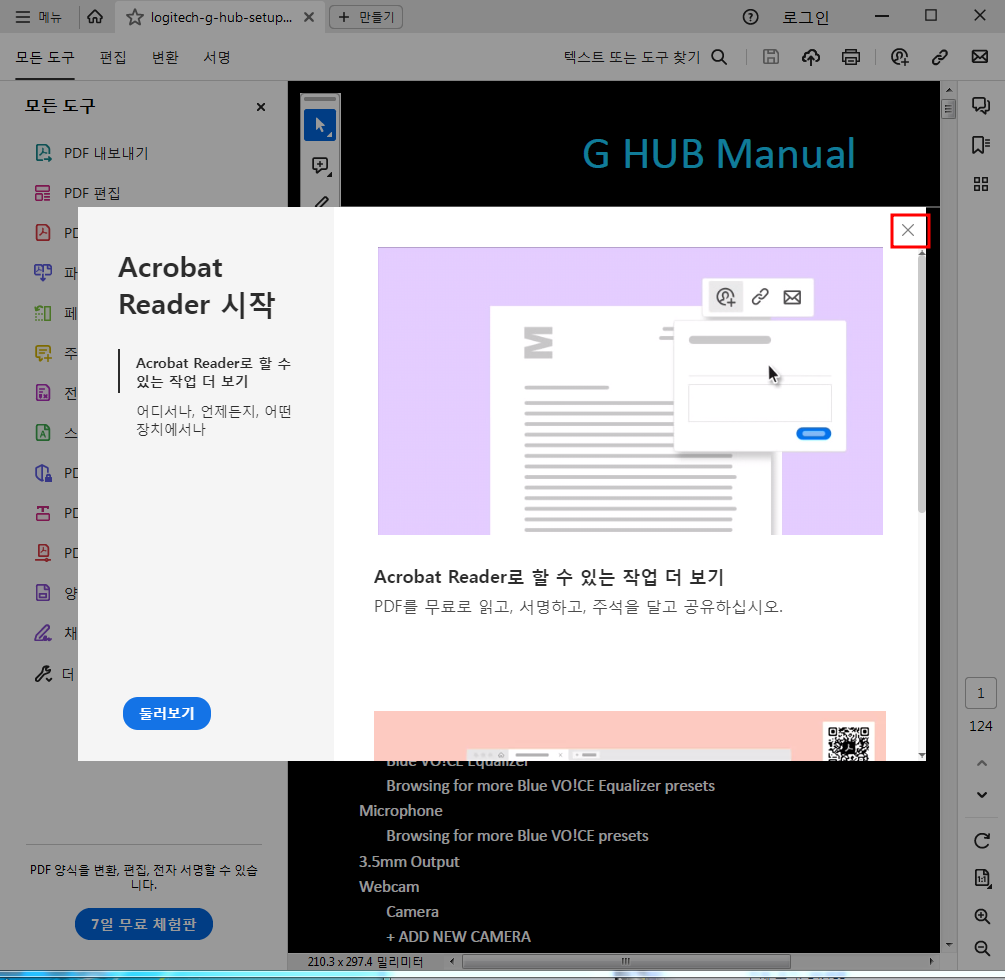Zoom out of the page
Screen dimensions: 1005x980
(981, 948)
